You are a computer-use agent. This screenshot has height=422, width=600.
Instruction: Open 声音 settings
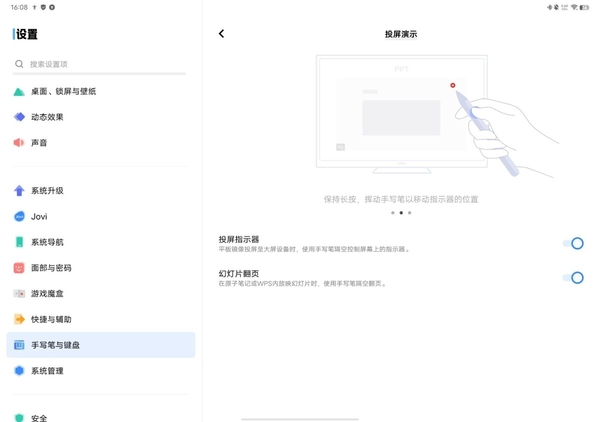(x=101, y=143)
